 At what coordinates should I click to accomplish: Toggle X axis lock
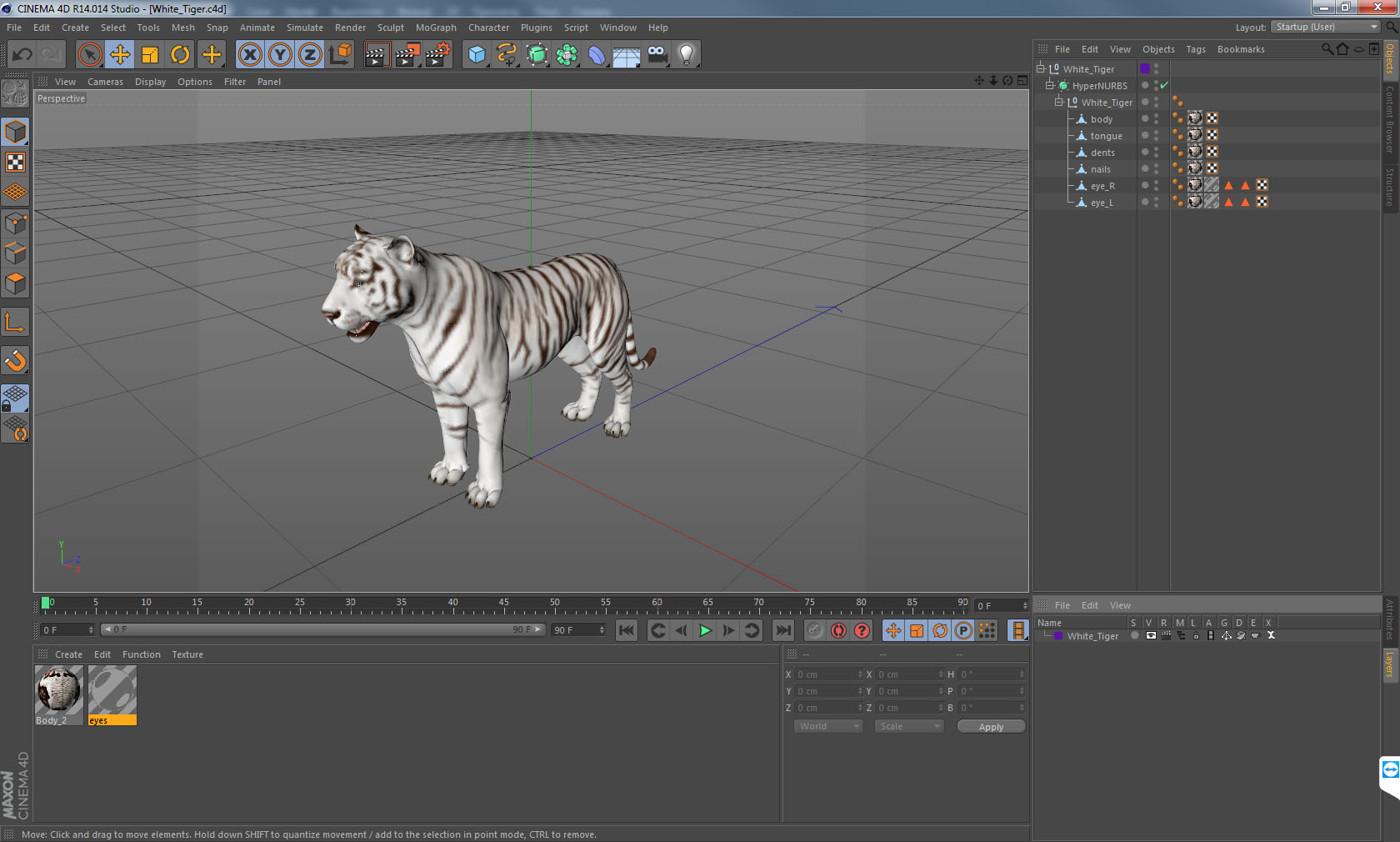click(x=250, y=55)
